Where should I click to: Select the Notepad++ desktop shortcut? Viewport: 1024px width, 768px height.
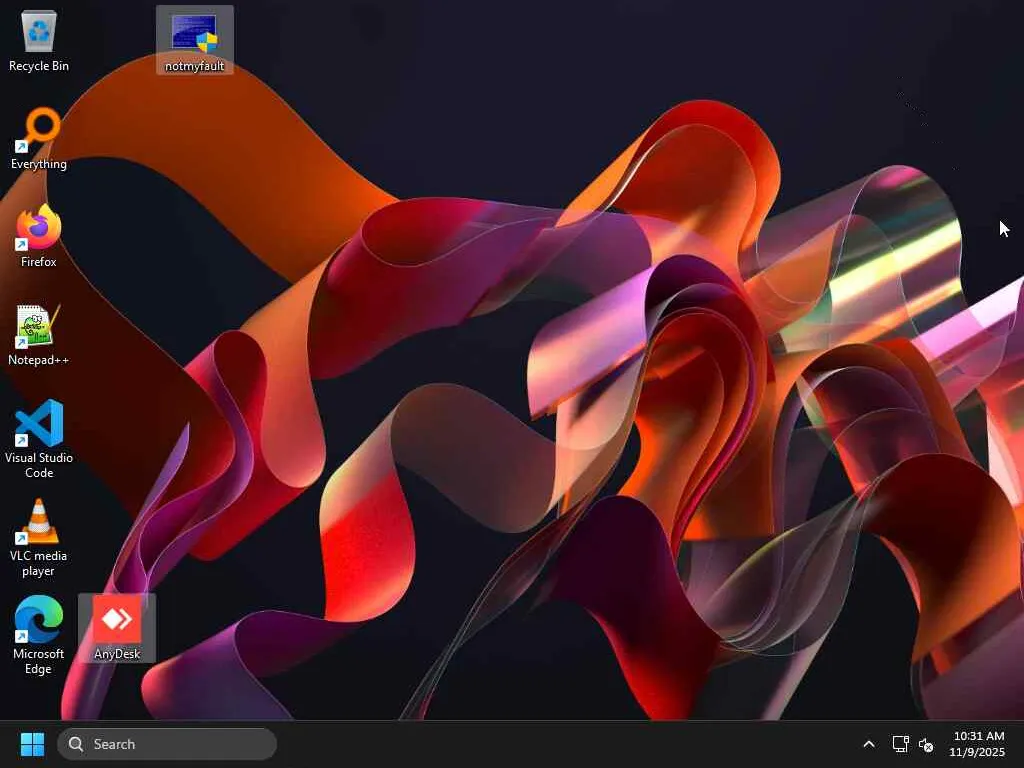pos(39,334)
